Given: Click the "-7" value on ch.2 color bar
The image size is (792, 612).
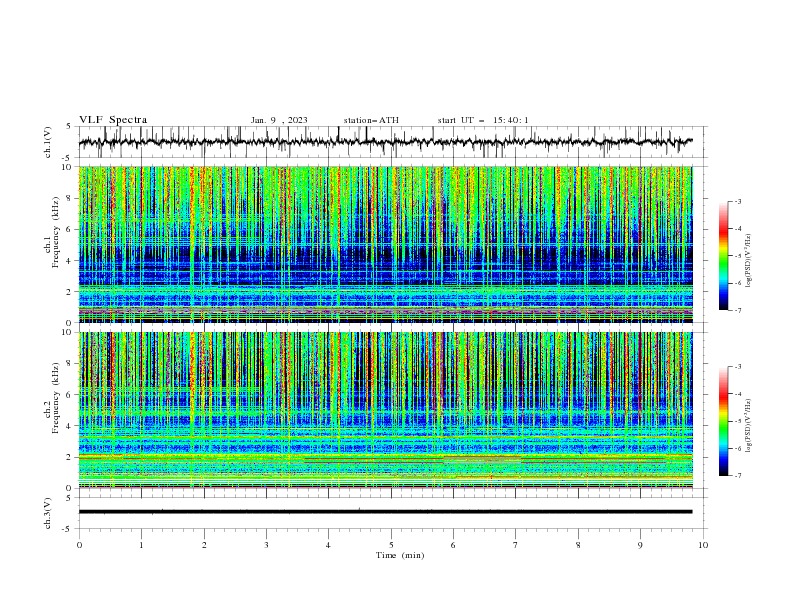Looking at the screenshot, I should click(x=737, y=475).
